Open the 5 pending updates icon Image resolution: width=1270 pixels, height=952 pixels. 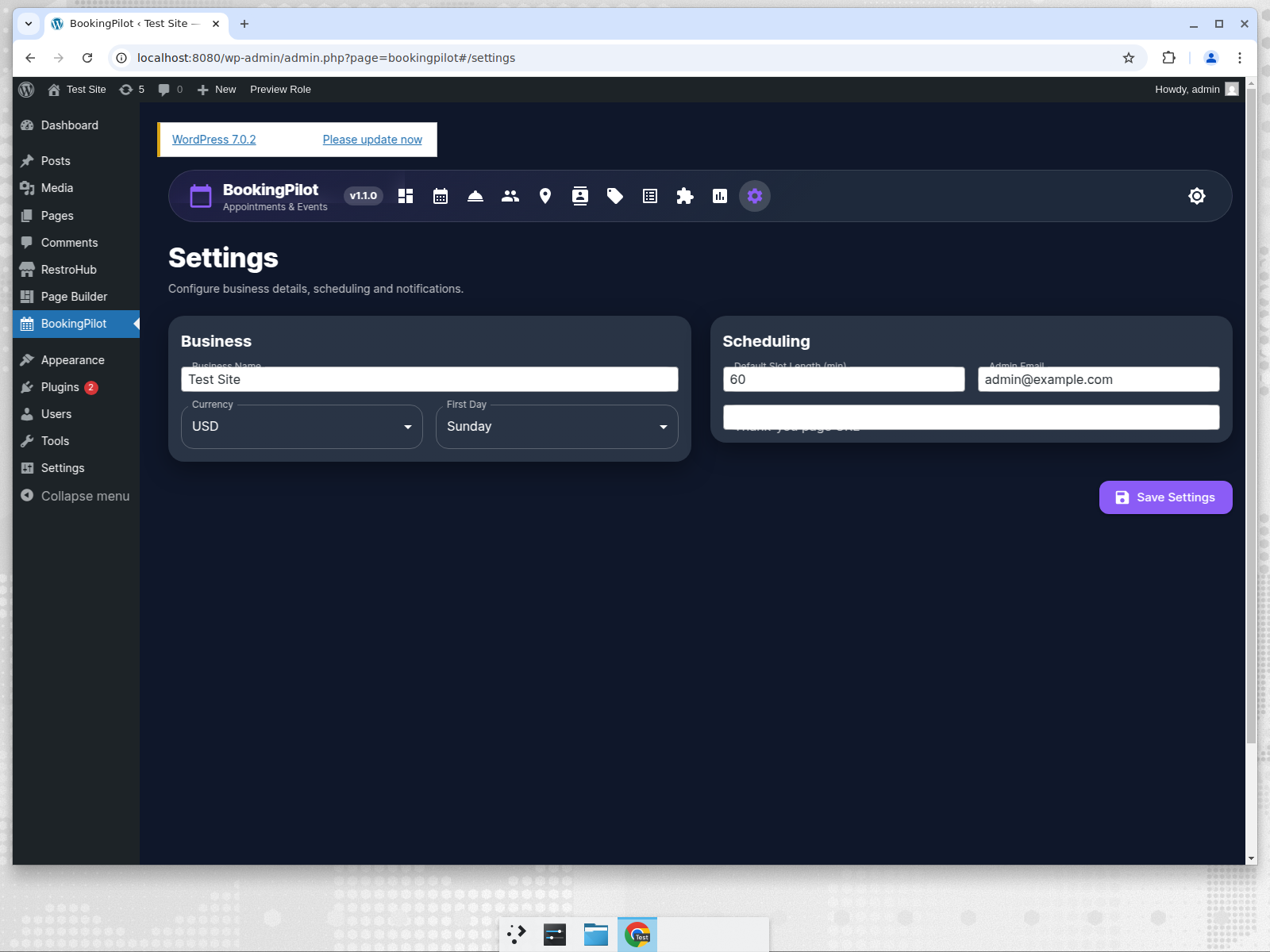tap(132, 90)
